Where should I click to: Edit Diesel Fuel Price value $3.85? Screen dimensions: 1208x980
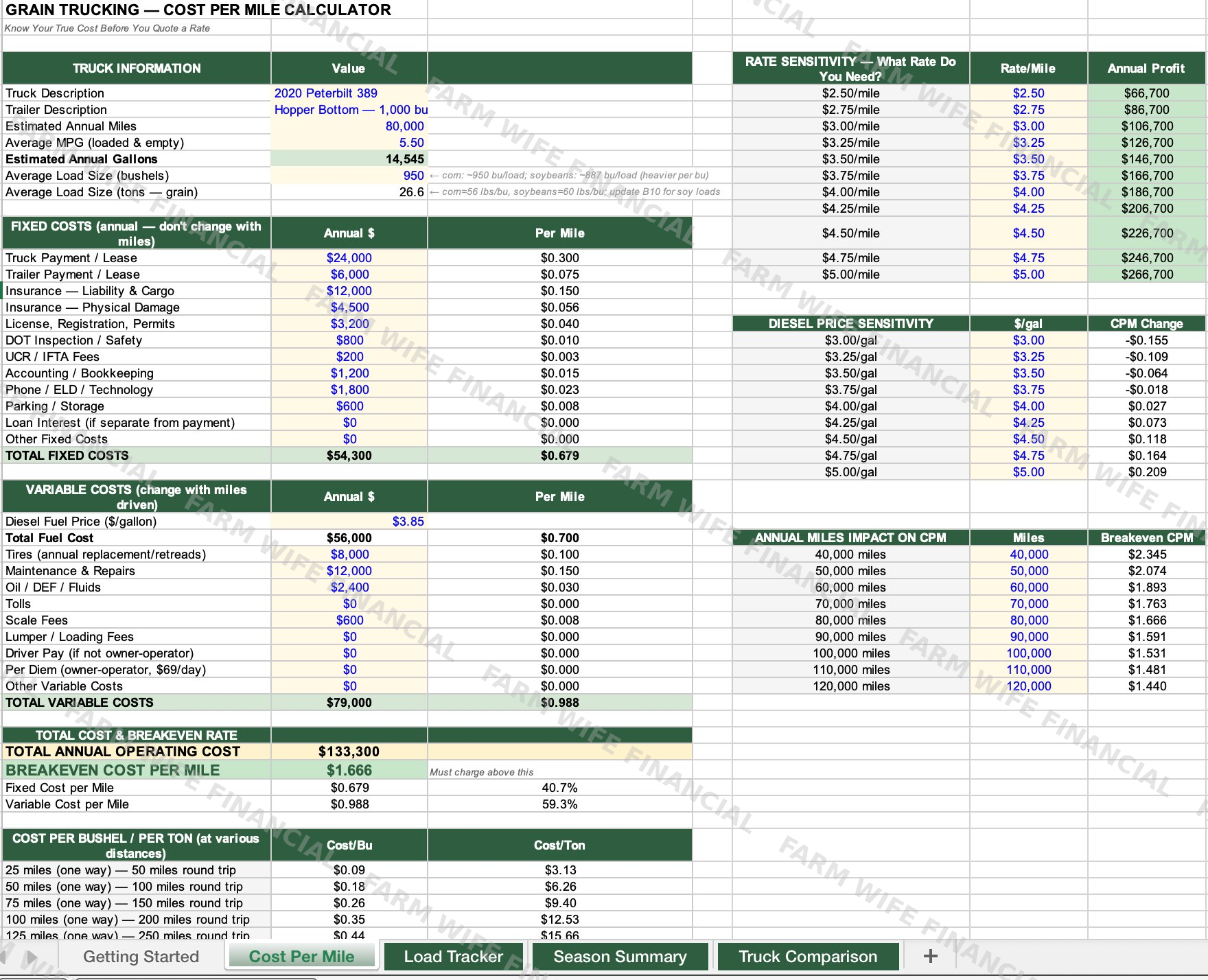(349, 522)
